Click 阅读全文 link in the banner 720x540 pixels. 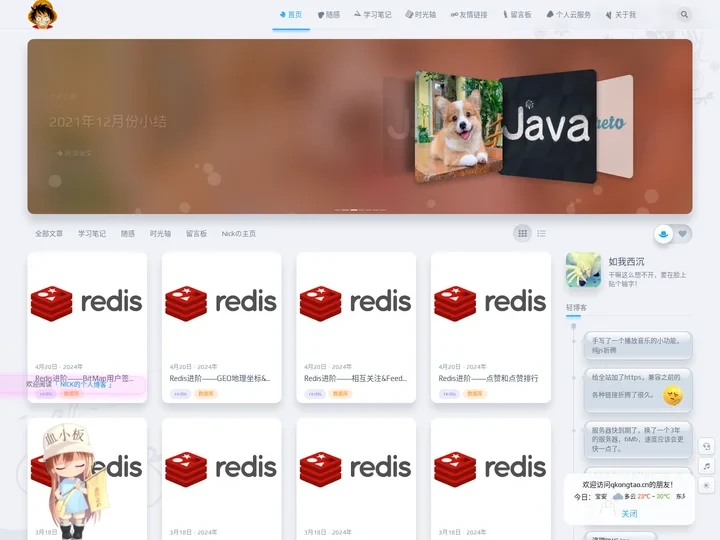[74, 153]
